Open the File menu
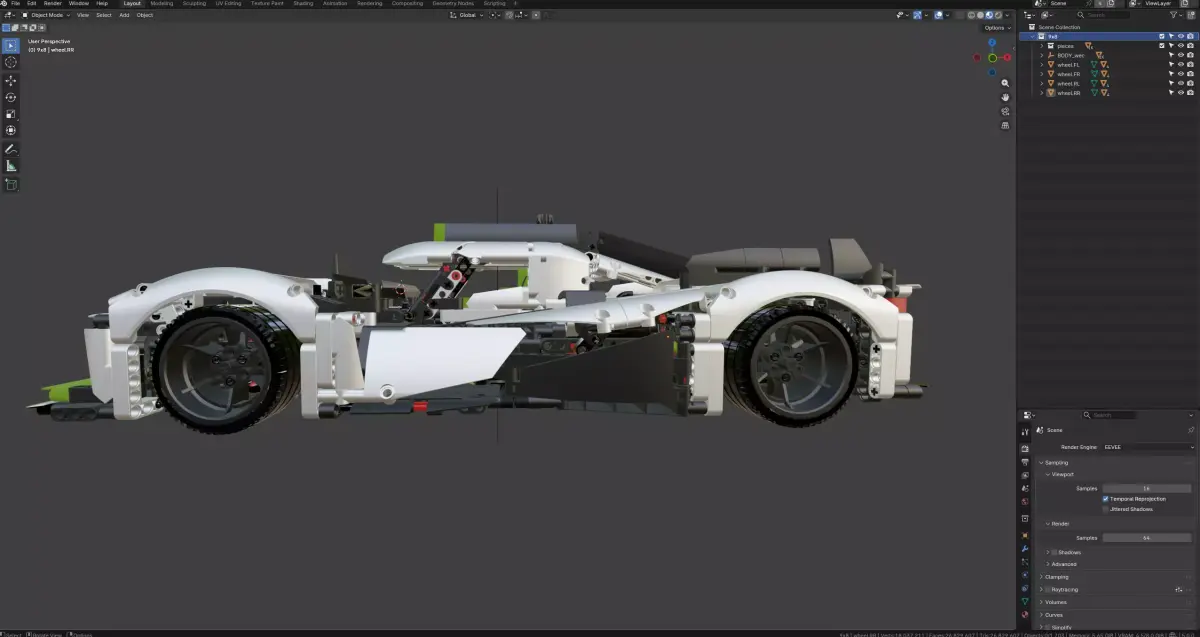The width and height of the screenshot is (1200, 637). pos(15,3)
